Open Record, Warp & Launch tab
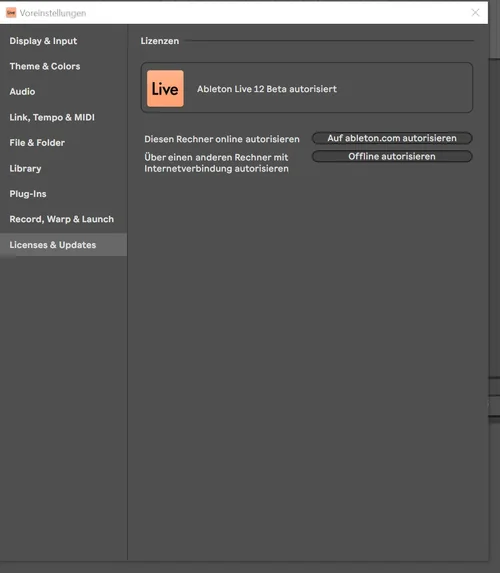 coord(61,219)
